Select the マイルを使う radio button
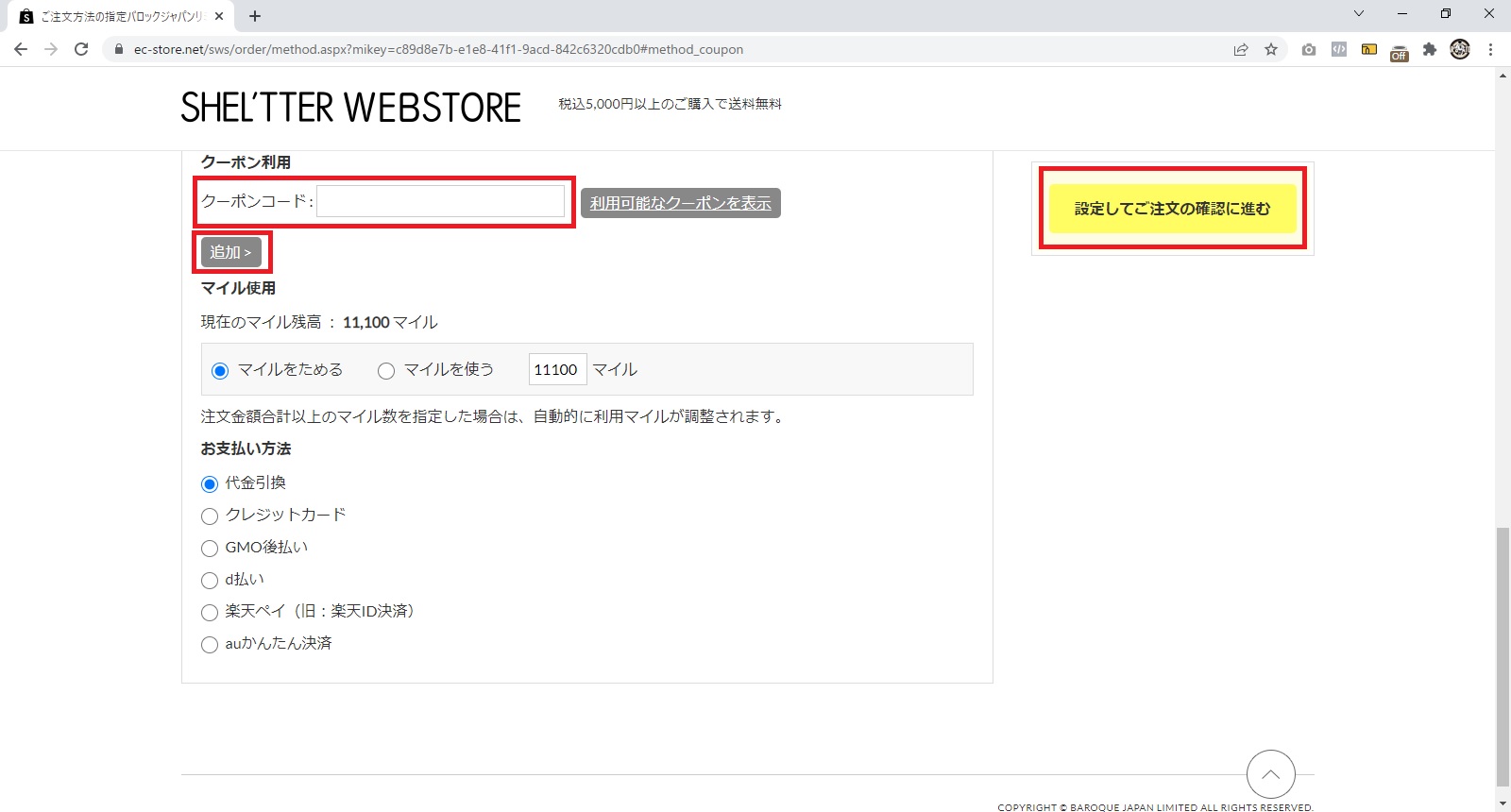The image size is (1511, 812). 386,371
